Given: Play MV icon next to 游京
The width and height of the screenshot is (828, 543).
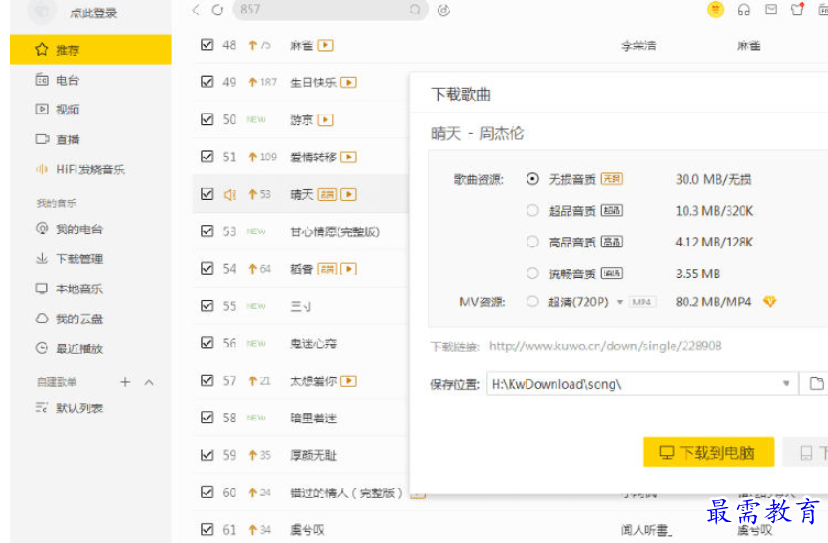Looking at the screenshot, I should coord(325,120).
